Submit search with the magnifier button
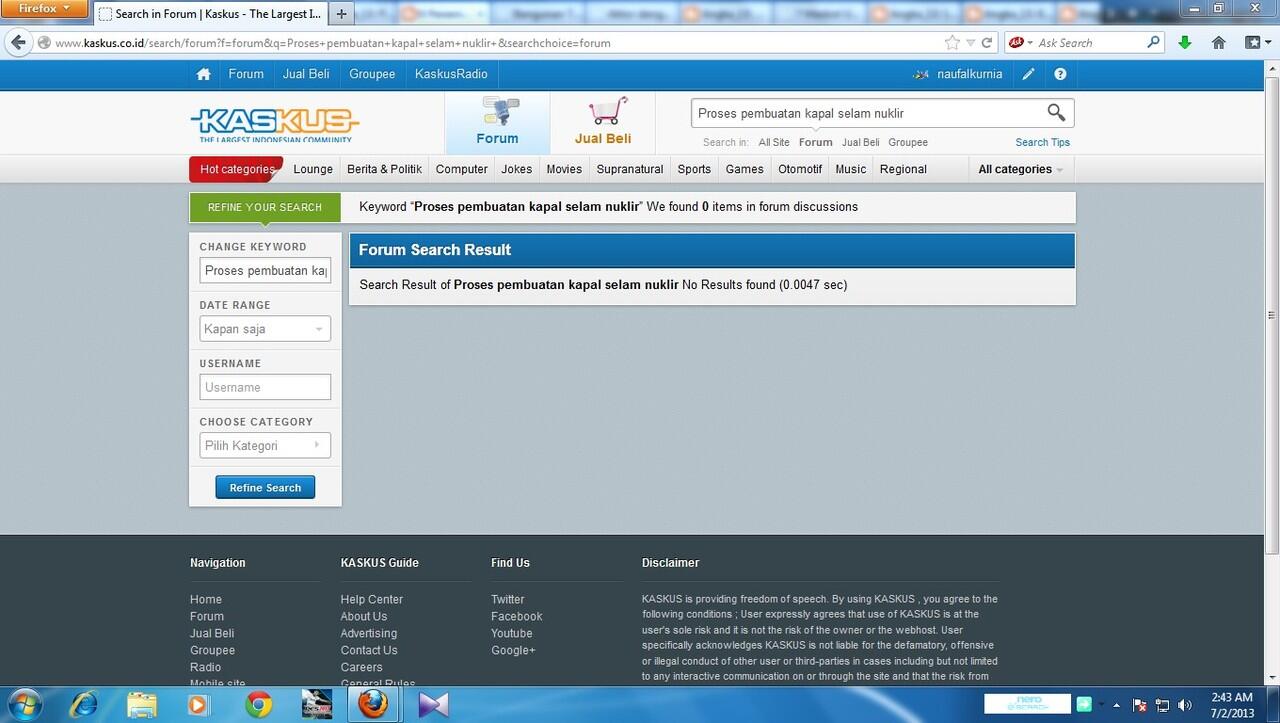The image size is (1280, 723). (x=1056, y=113)
